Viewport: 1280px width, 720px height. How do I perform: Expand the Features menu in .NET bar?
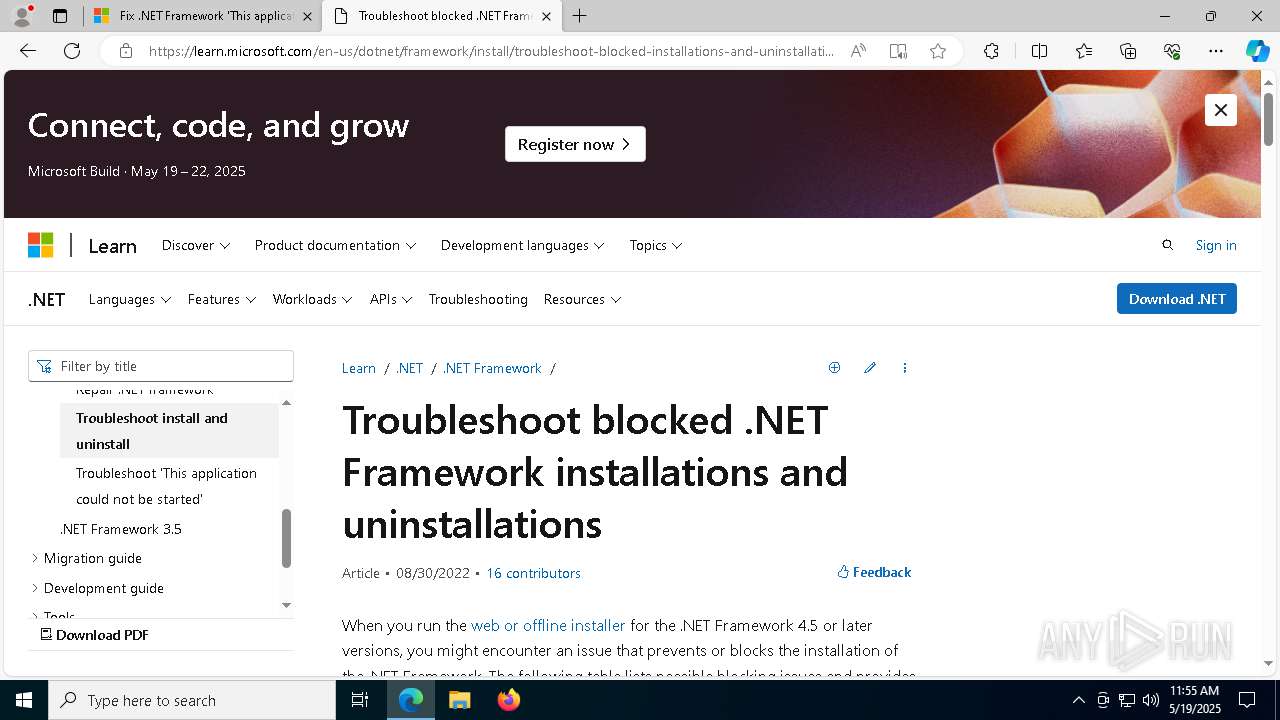(x=222, y=299)
